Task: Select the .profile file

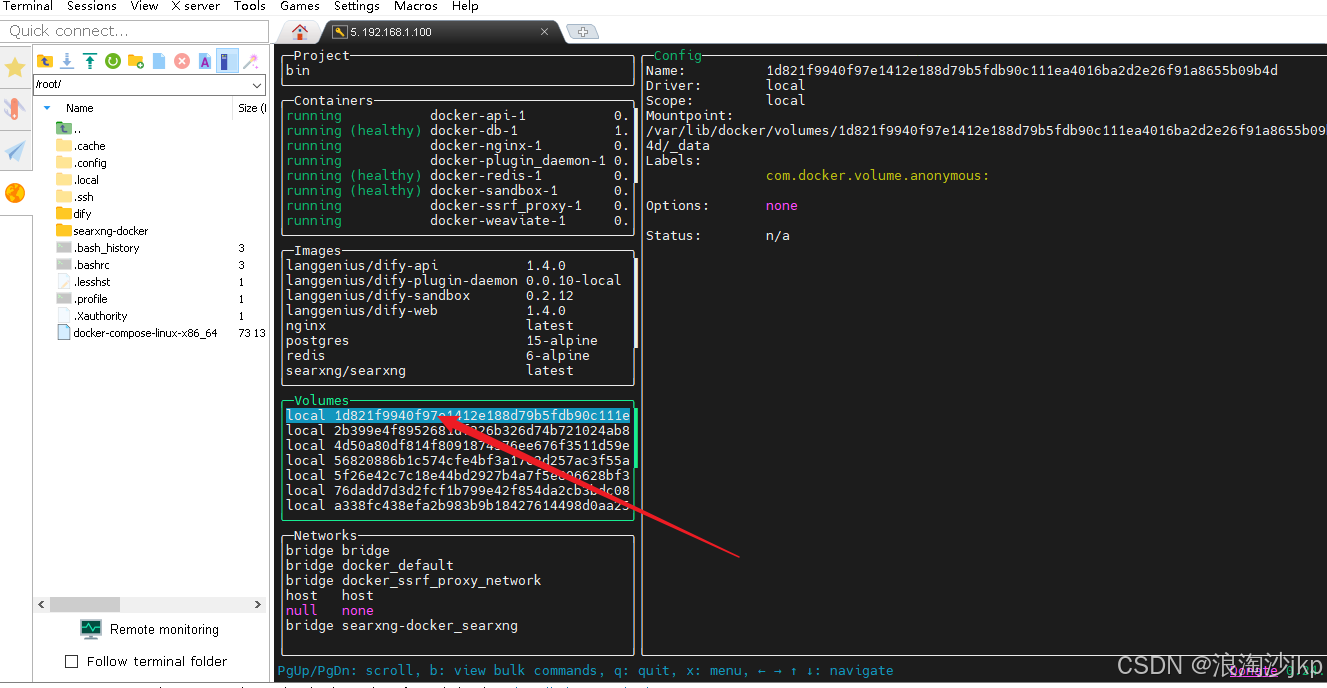Action: tap(82, 299)
